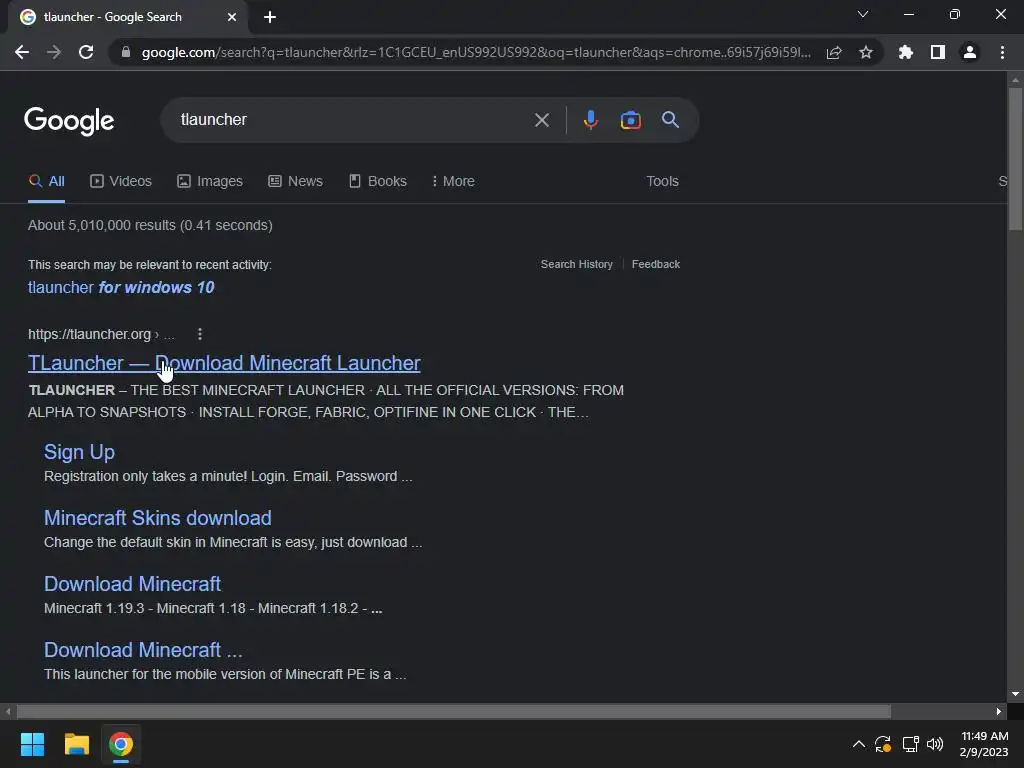The image size is (1024, 768).
Task: Open 'tlauncher for windows 10' suggestion
Action: click(x=121, y=287)
